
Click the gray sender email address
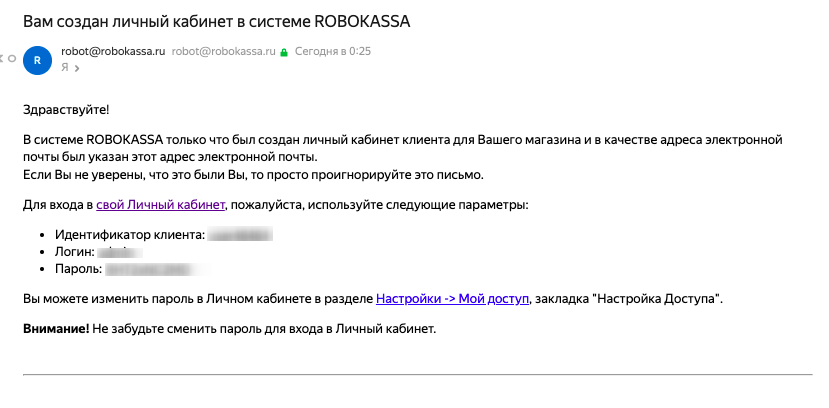pos(223,51)
